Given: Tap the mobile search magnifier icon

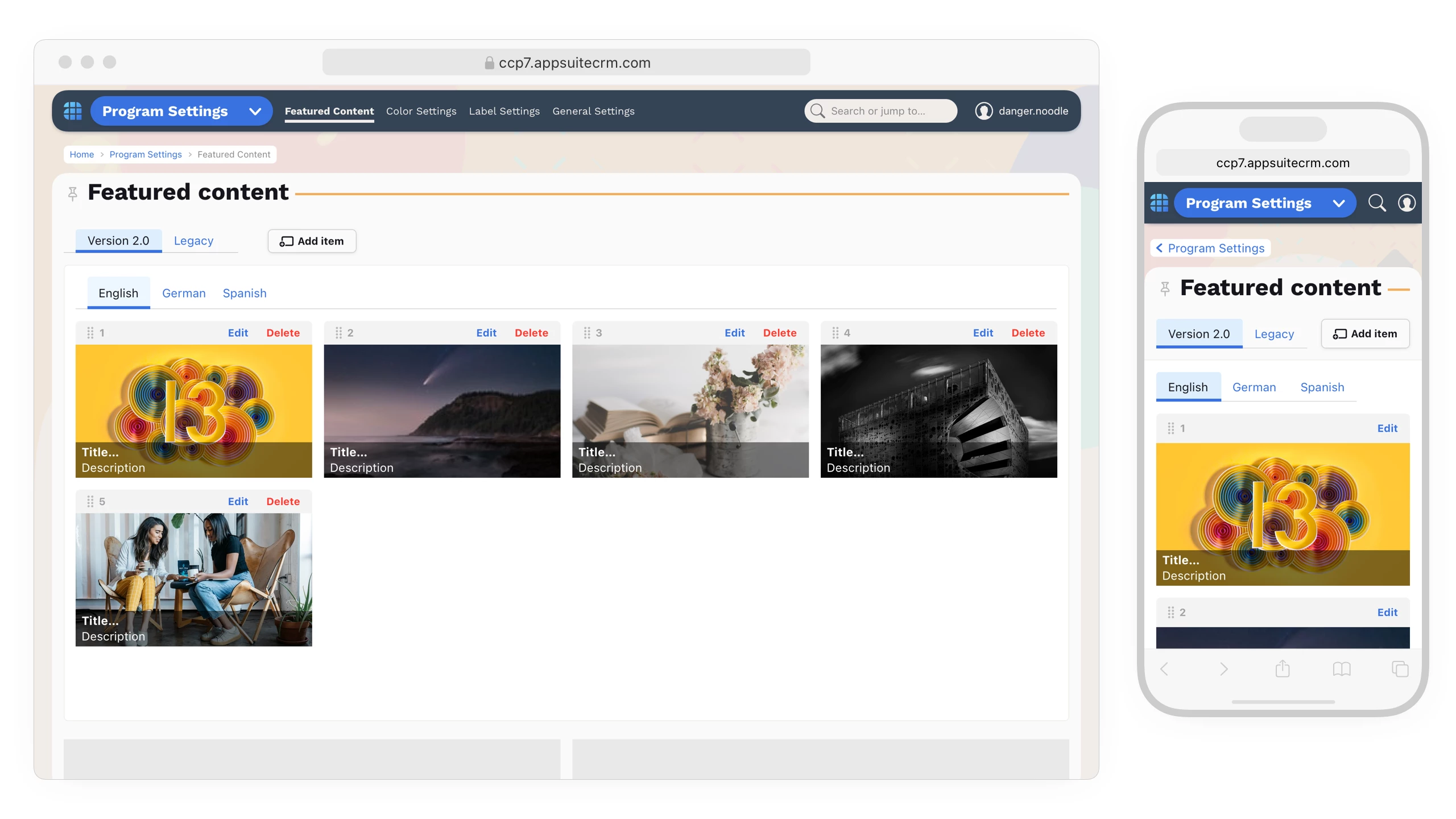Looking at the screenshot, I should pyautogui.click(x=1376, y=203).
